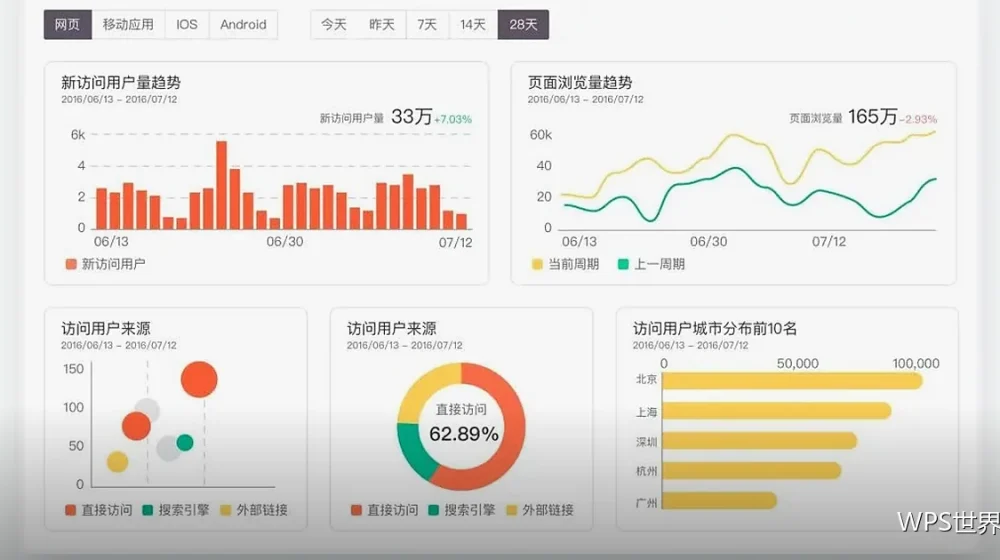1000x560 pixels.
Task: Click the 07/12 label under line chart
Action: point(828,242)
